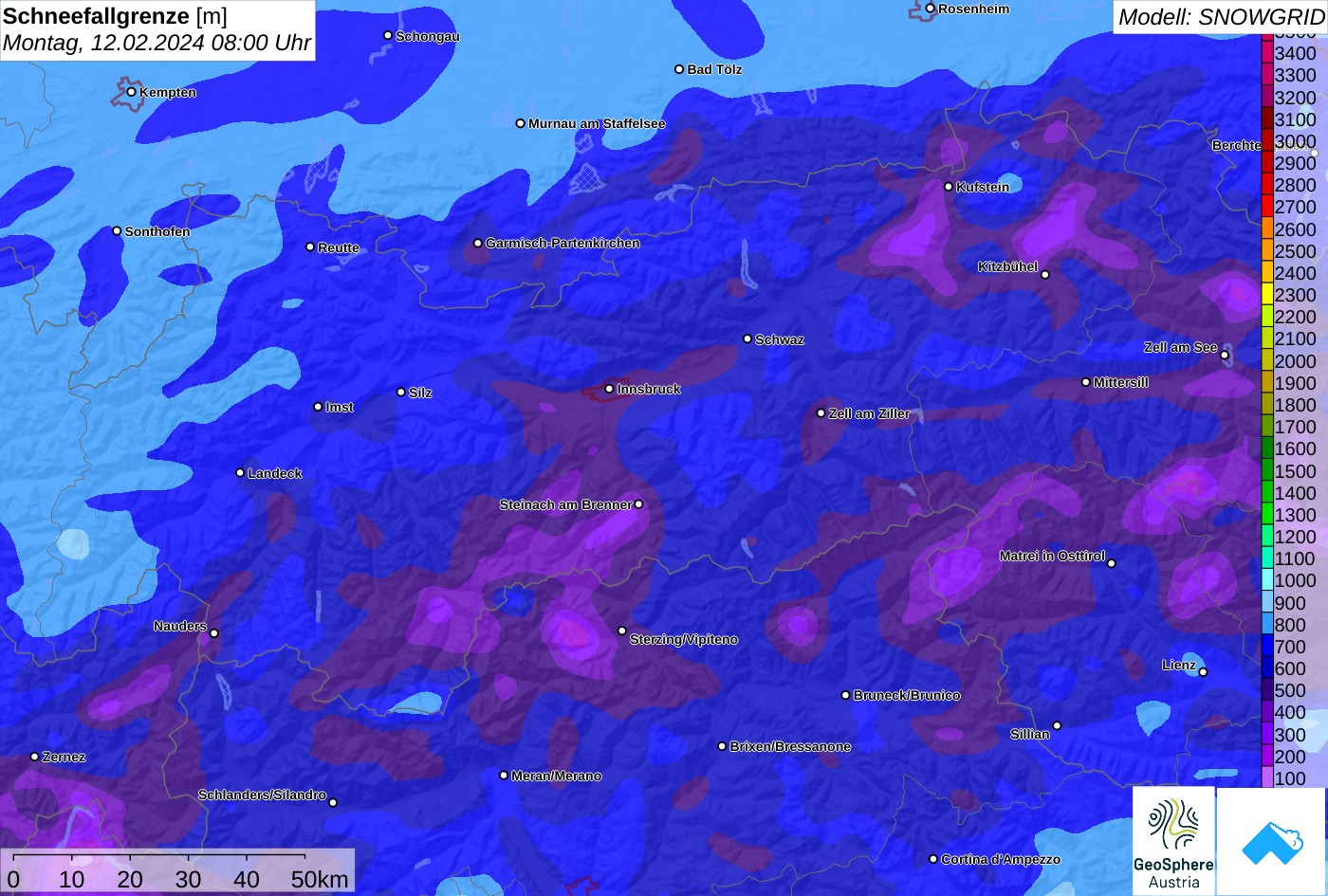The image size is (1328, 896).
Task: Click the Kempten city marker
Action: coord(132,92)
